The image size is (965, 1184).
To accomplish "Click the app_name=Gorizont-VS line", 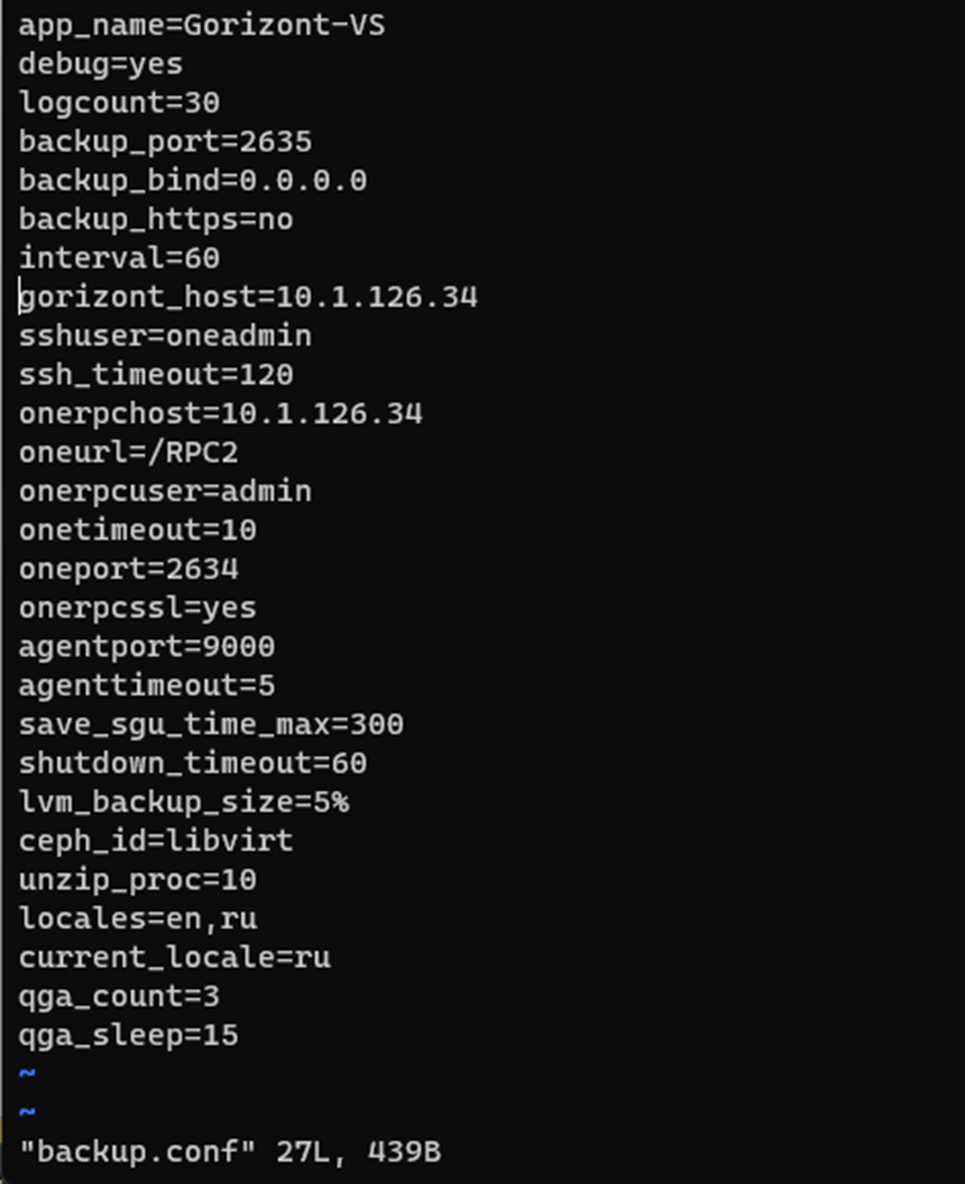I will (202, 26).
